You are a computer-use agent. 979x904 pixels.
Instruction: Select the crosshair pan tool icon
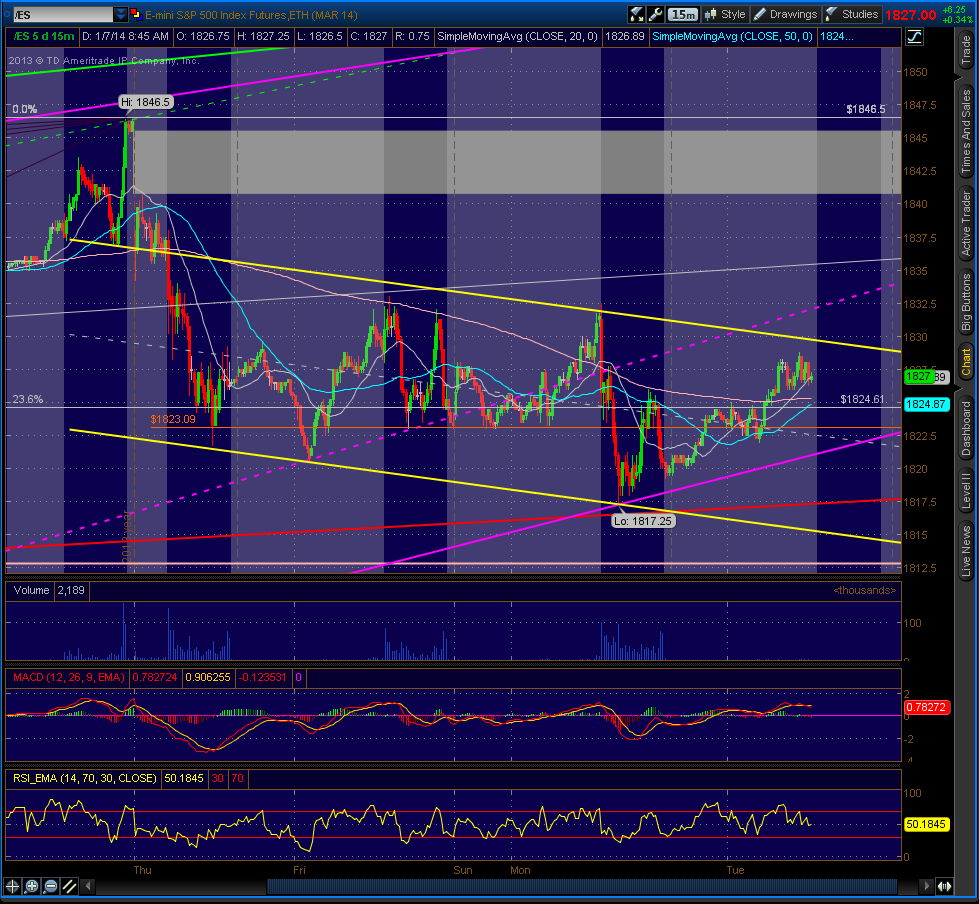12,886
